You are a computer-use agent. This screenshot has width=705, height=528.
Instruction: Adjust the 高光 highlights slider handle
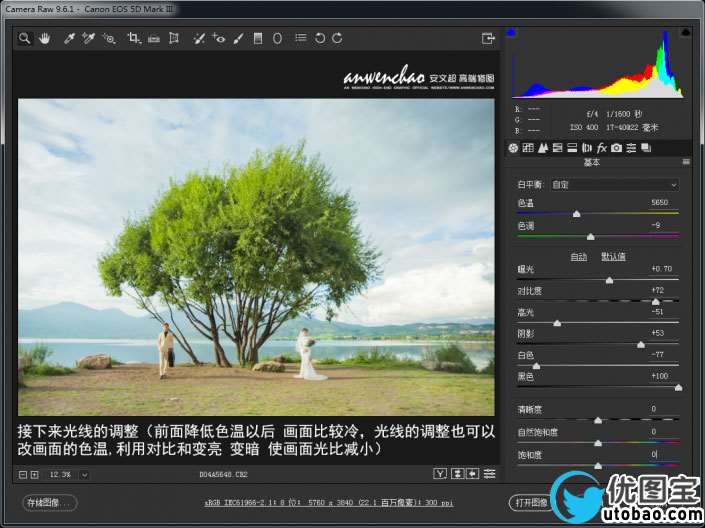coord(557,323)
